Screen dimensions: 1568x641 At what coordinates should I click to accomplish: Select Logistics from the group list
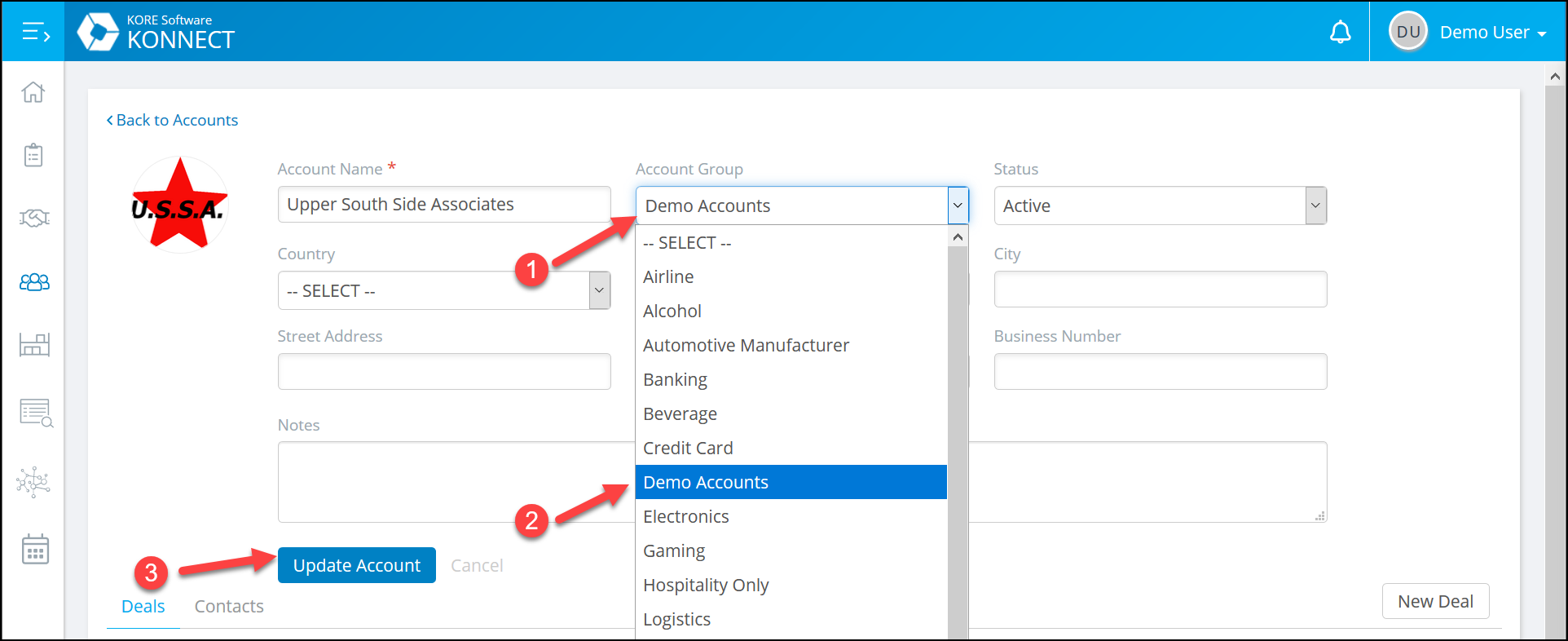791,620
